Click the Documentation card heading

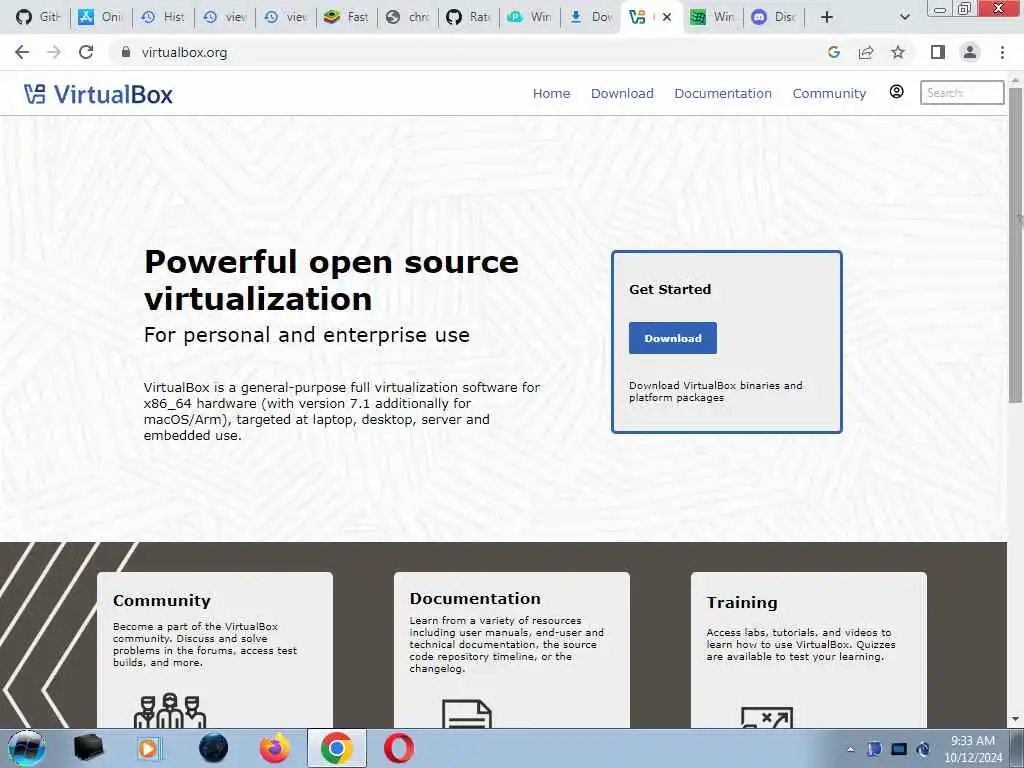pyautogui.click(x=475, y=598)
